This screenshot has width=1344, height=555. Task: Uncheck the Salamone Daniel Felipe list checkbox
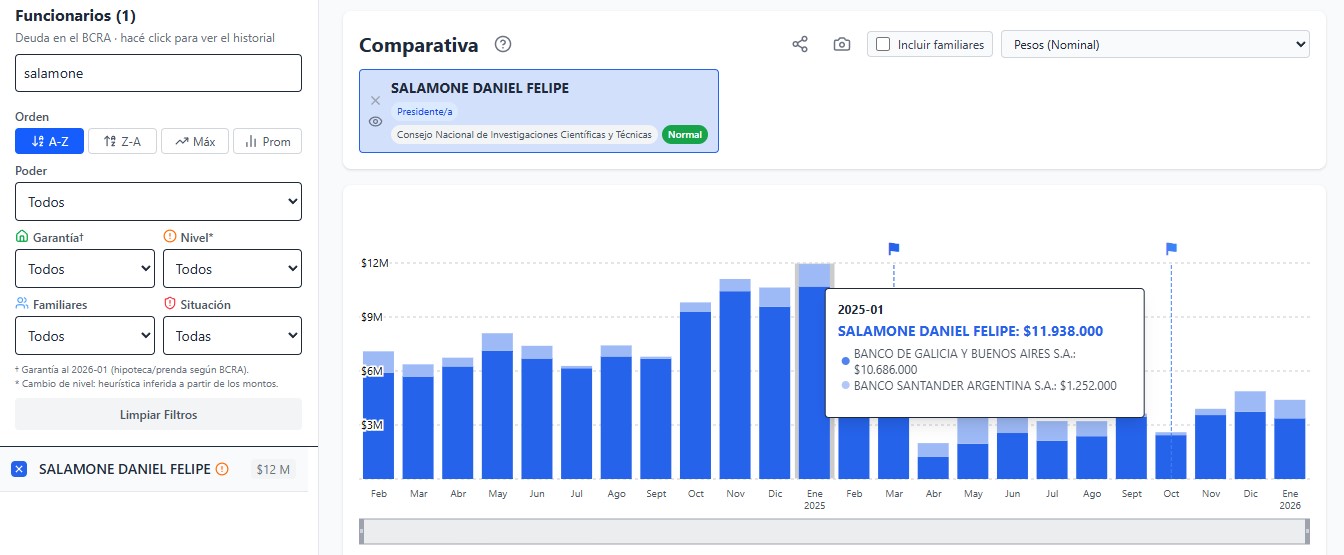[19, 469]
